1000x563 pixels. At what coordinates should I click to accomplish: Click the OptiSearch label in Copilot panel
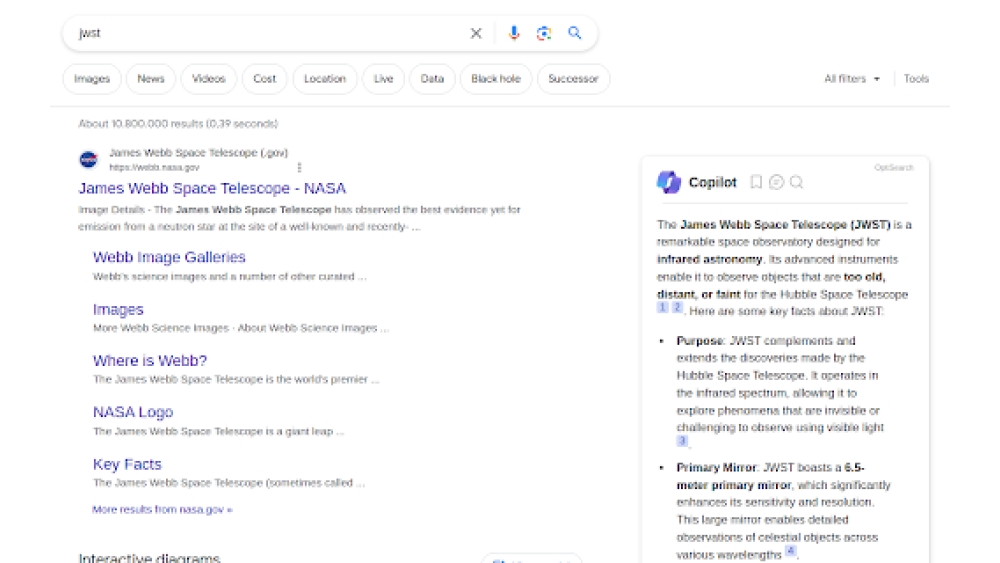pyautogui.click(x=893, y=168)
